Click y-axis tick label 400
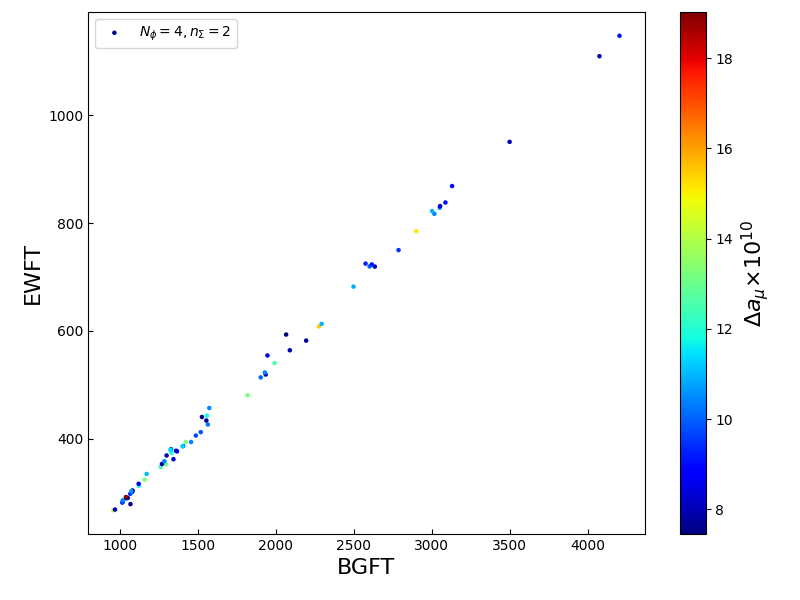Screen dimensions: 800x600 [x=70, y=439]
